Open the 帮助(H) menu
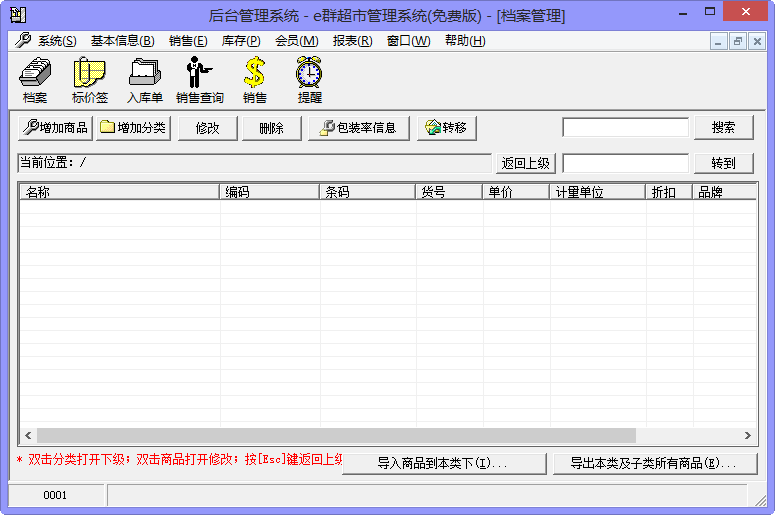The image size is (775, 515). tap(465, 41)
